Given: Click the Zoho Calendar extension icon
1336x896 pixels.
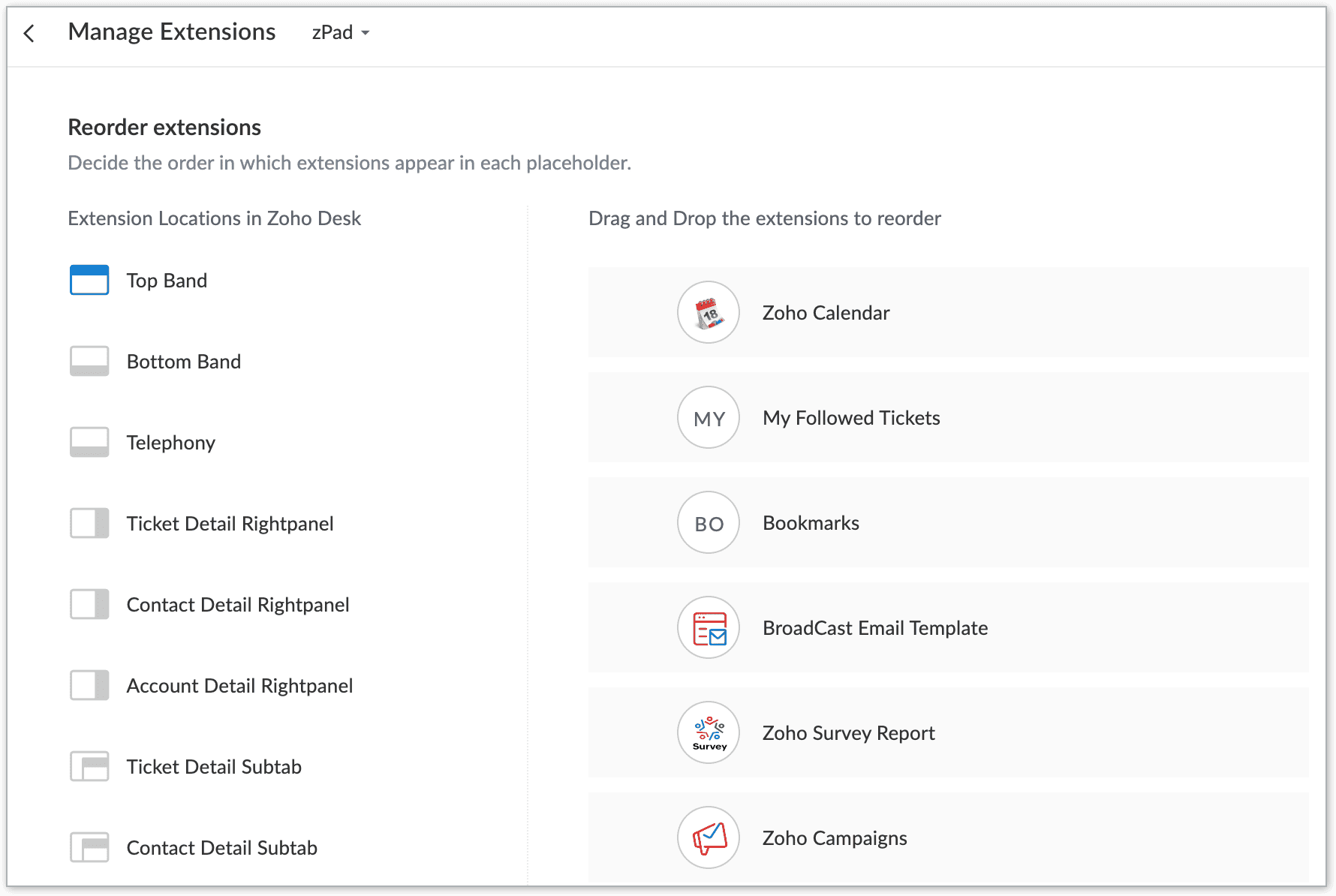Looking at the screenshot, I should click(x=709, y=312).
